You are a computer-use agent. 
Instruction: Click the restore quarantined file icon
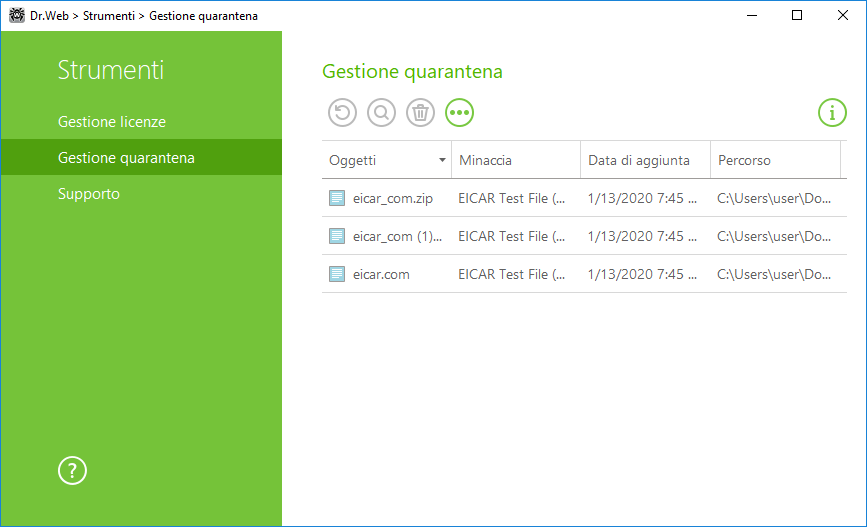tap(342, 113)
